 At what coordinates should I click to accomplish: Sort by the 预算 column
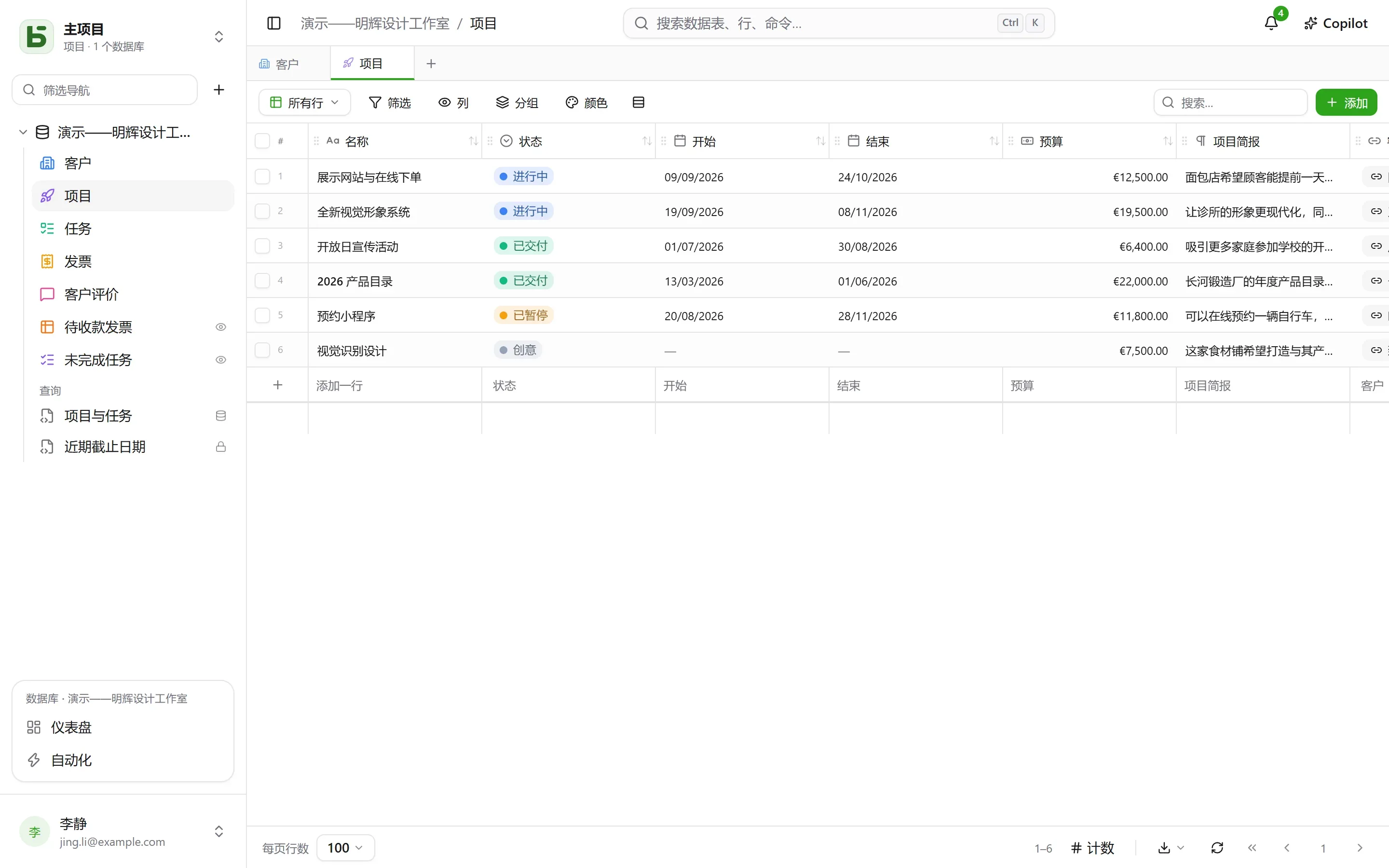coord(1168,141)
